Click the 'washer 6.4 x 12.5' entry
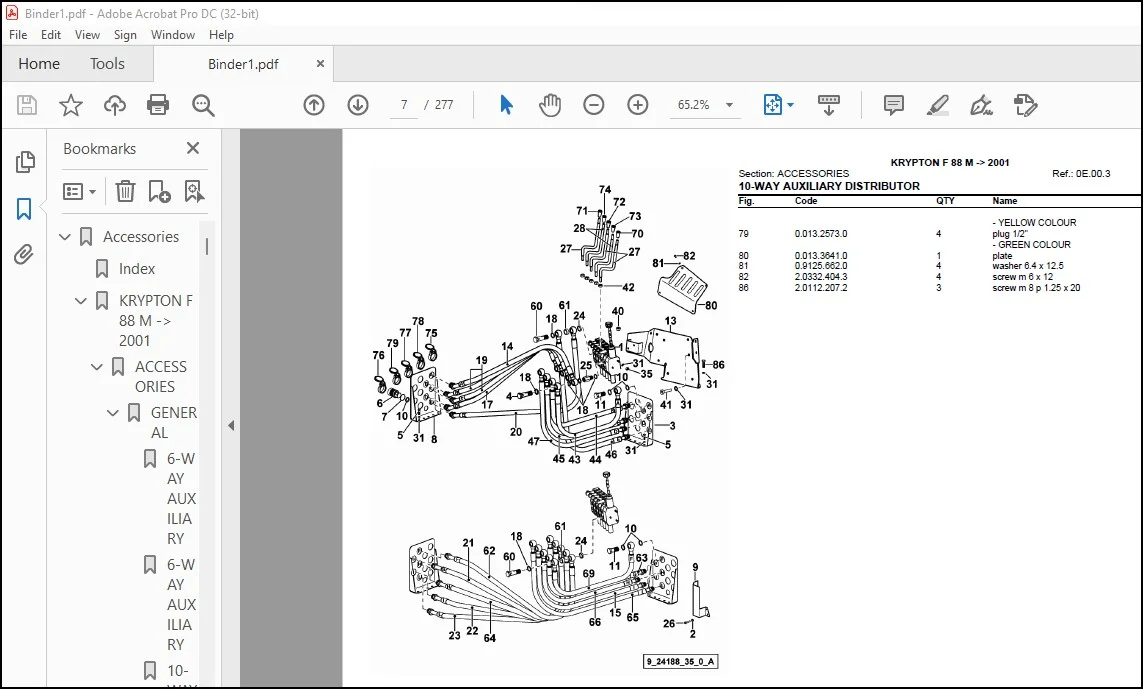This screenshot has height=689, width=1143. click(x=1027, y=266)
